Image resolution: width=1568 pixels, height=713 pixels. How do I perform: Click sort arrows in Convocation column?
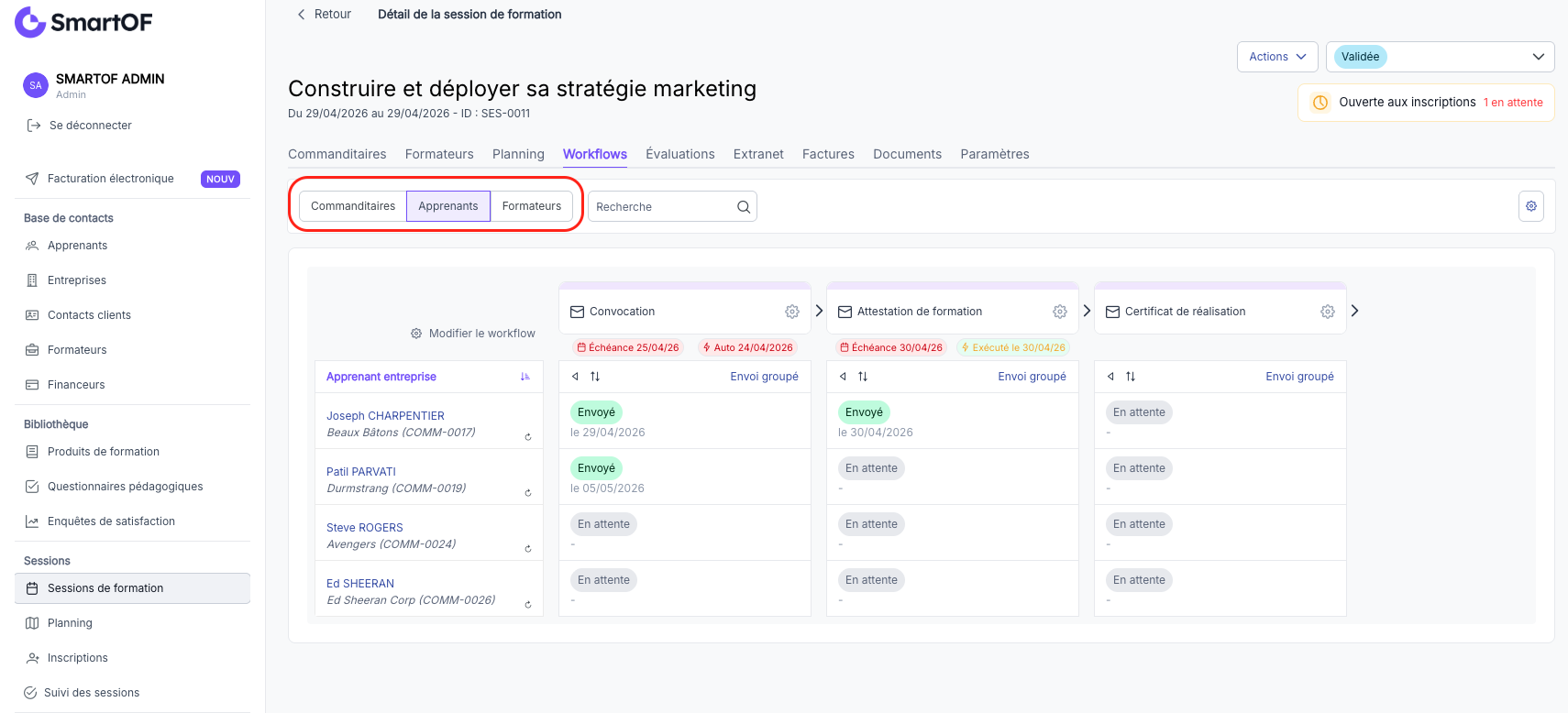(595, 377)
